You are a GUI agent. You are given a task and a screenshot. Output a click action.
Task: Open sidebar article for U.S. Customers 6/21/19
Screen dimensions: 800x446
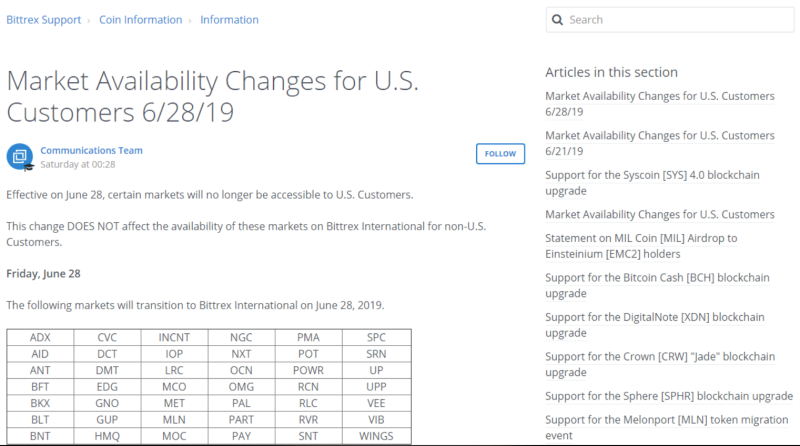(659, 143)
